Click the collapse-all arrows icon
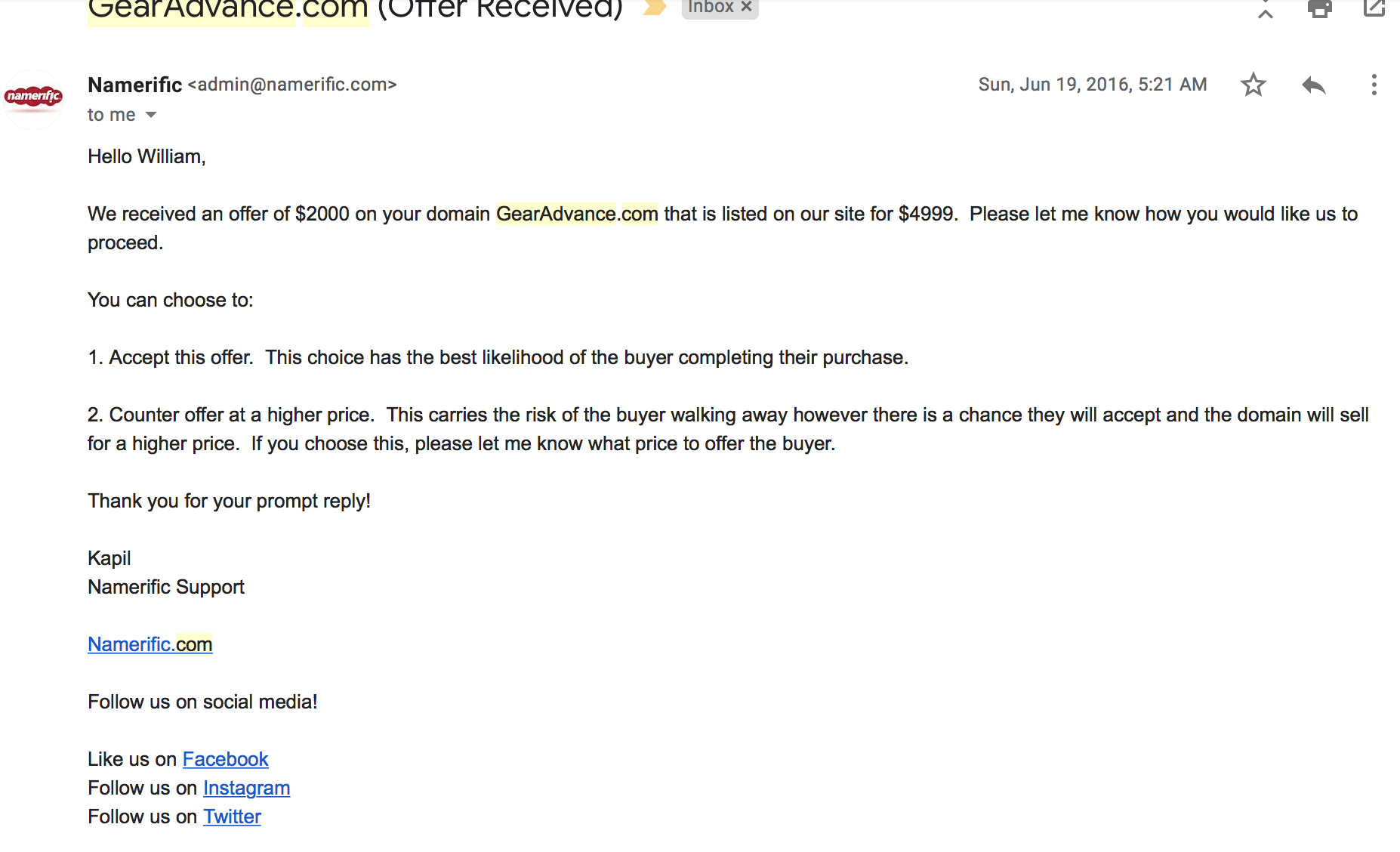Image resolution: width=1400 pixels, height=852 pixels. [1266, 9]
